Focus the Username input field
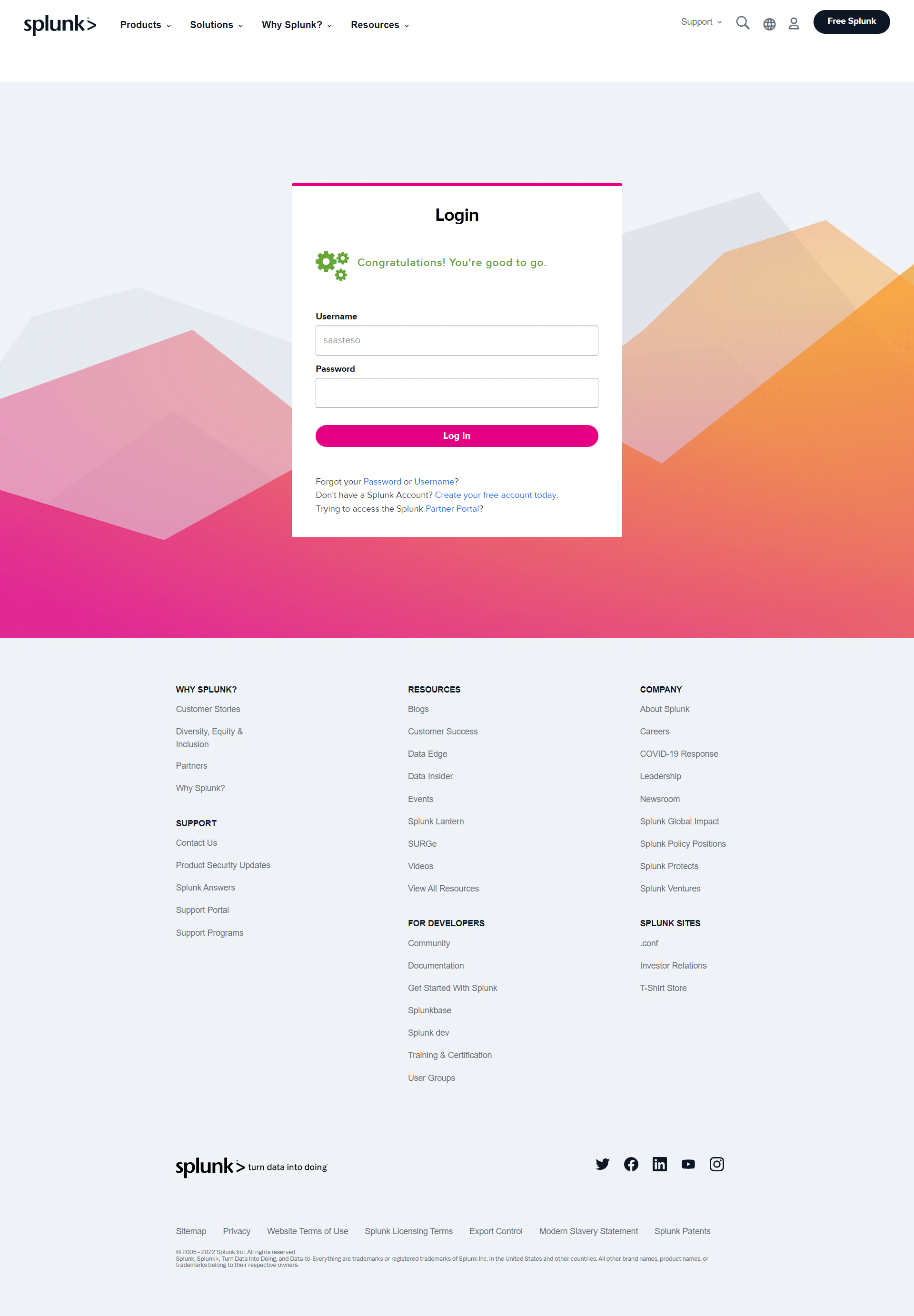914x1316 pixels. [x=457, y=340]
